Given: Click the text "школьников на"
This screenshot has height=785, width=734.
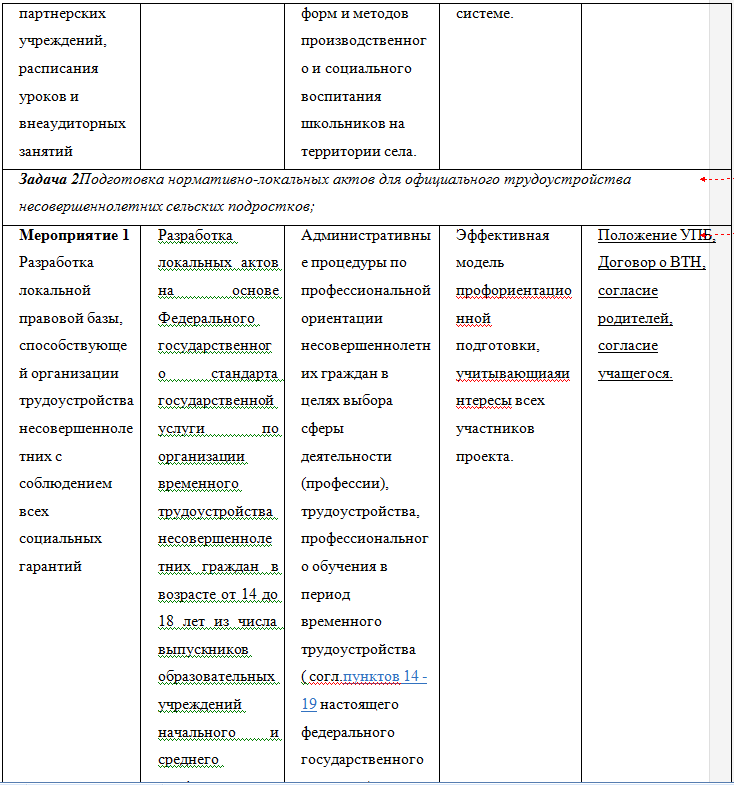Looking at the screenshot, I should 352,124.
